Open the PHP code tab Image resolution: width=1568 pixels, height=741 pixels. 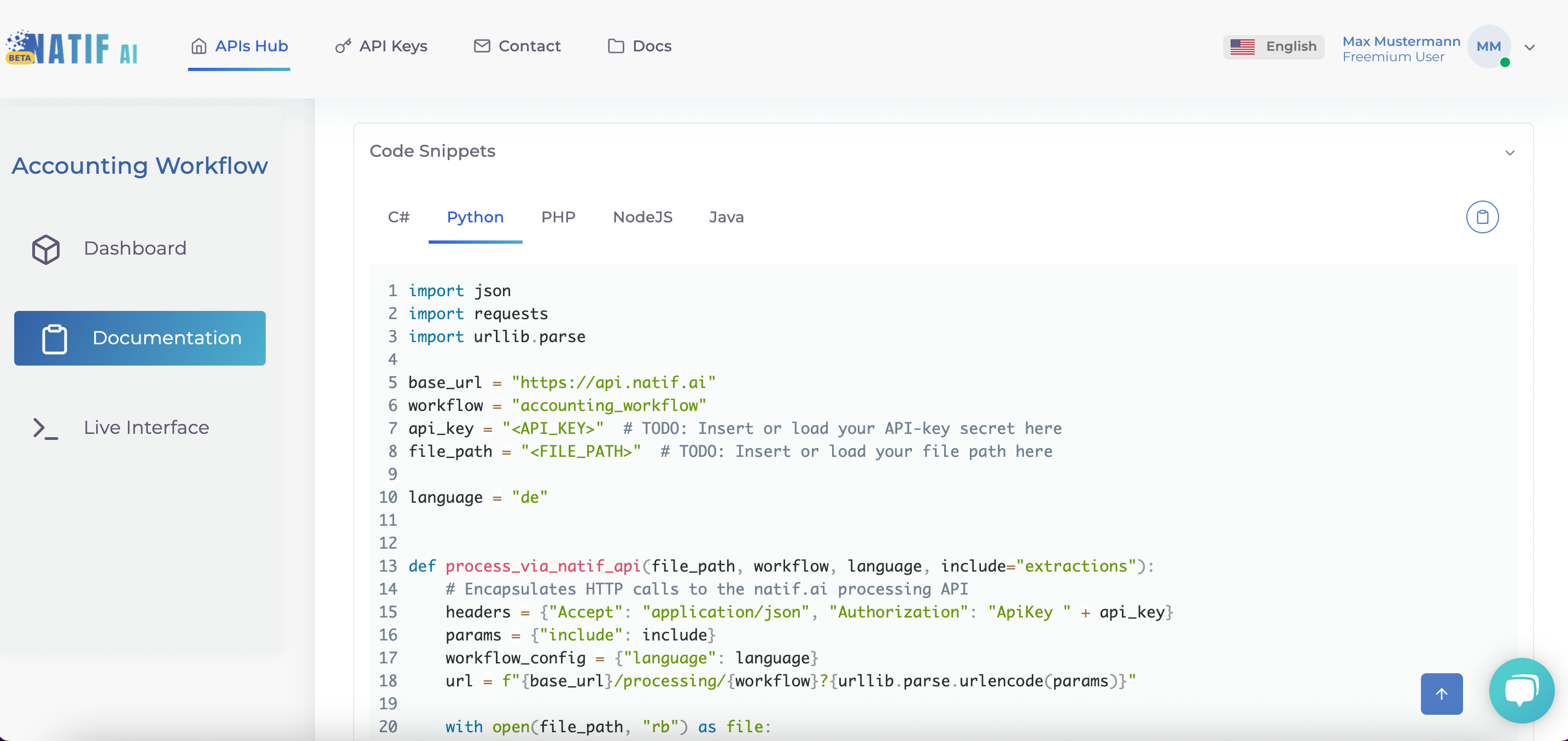pyautogui.click(x=558, y=217)
